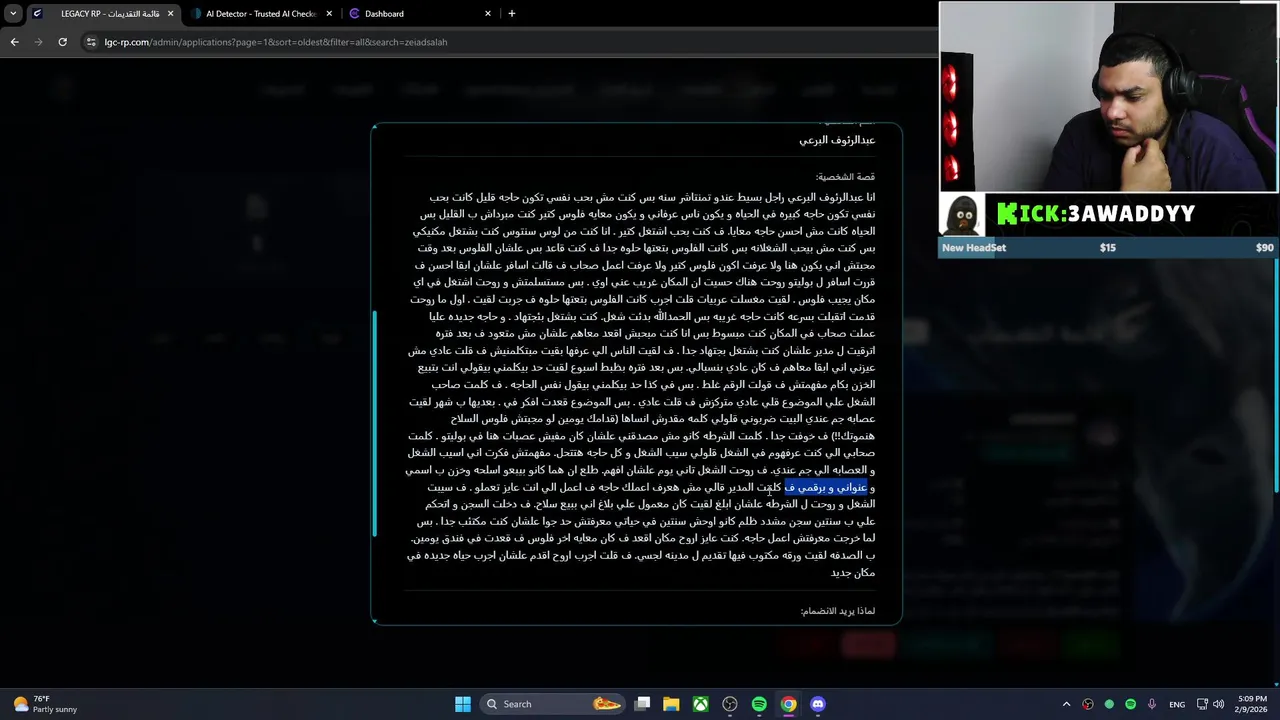1280x720 pixels.
Task: Open the weather widget showing 76°F
Action: (x=45, y=704)
